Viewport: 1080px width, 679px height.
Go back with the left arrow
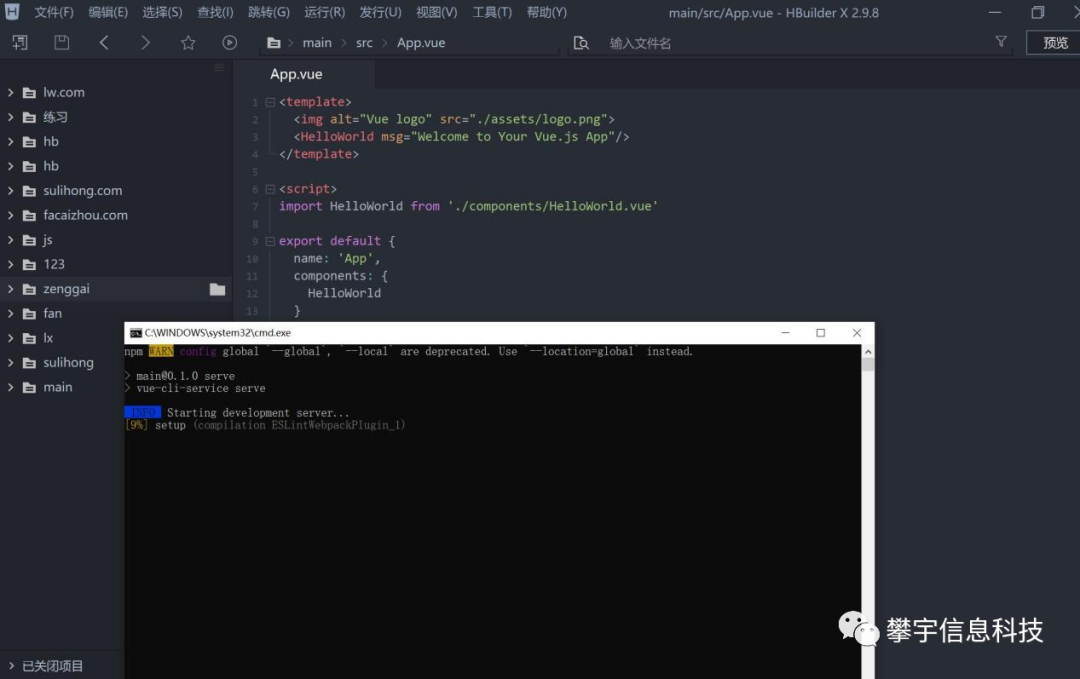pyautogui.click(x=104, y=43)
